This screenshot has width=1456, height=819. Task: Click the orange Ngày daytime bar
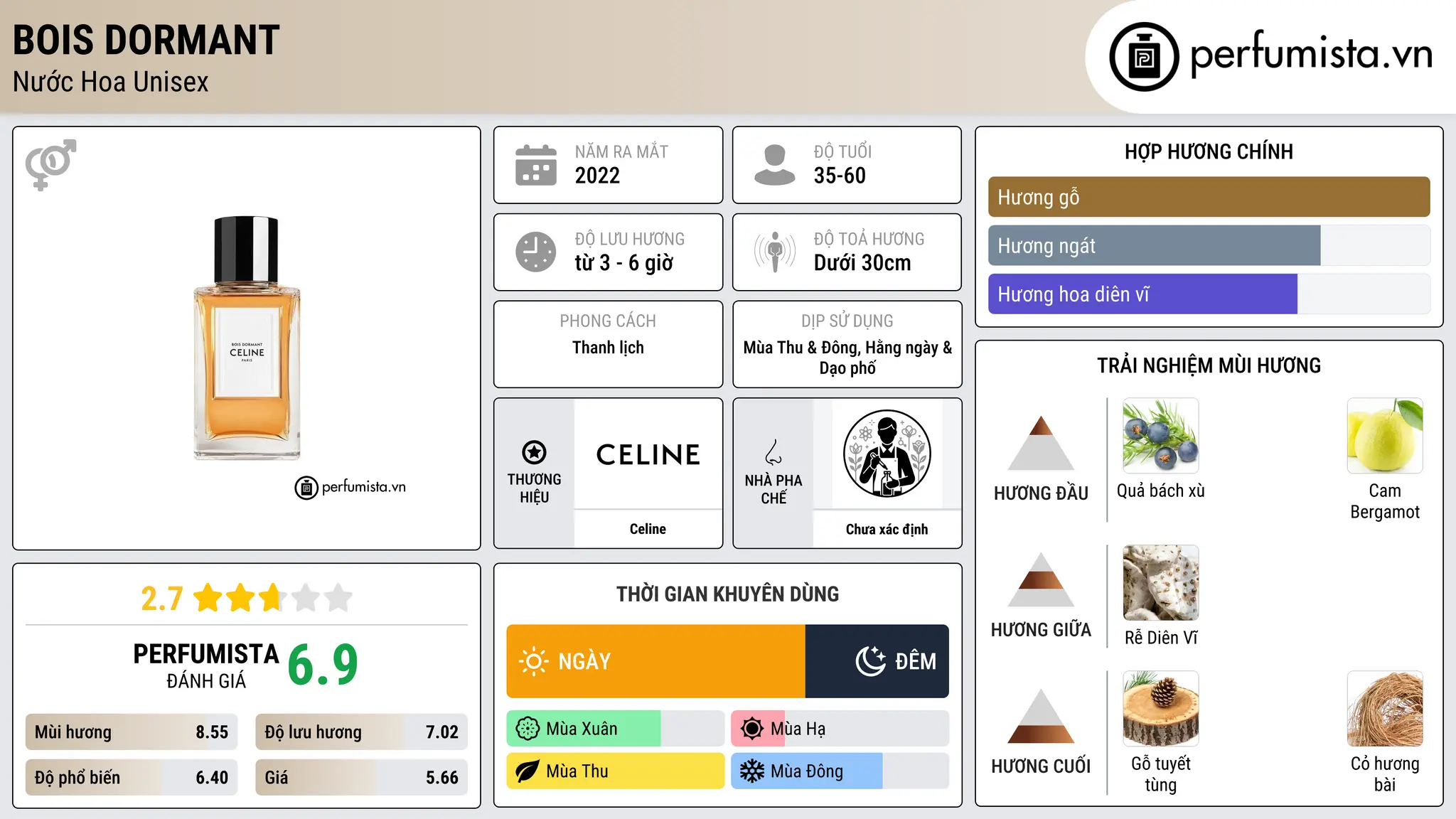655,661
